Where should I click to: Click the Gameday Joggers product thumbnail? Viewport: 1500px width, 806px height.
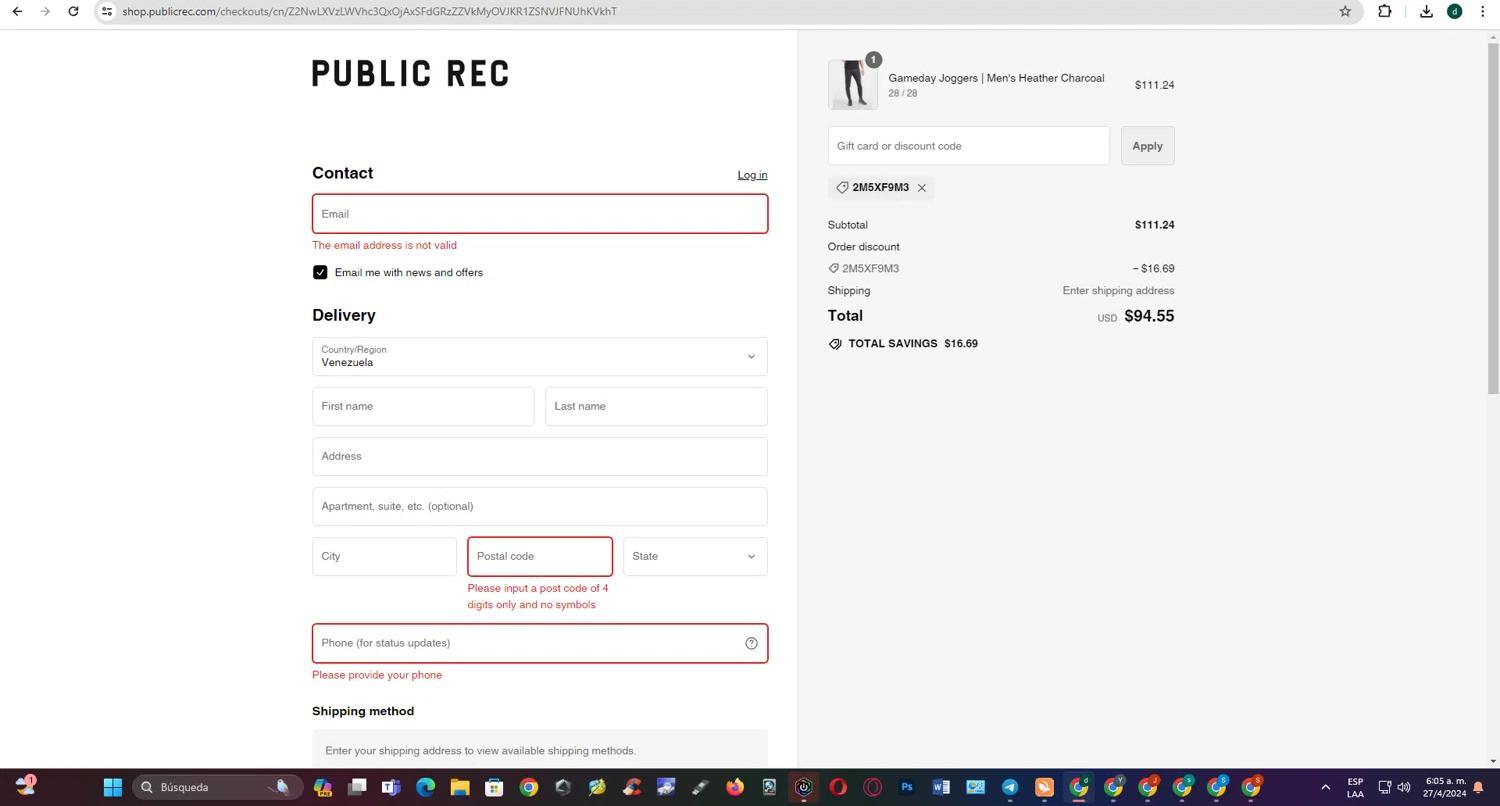pos(853,85)
